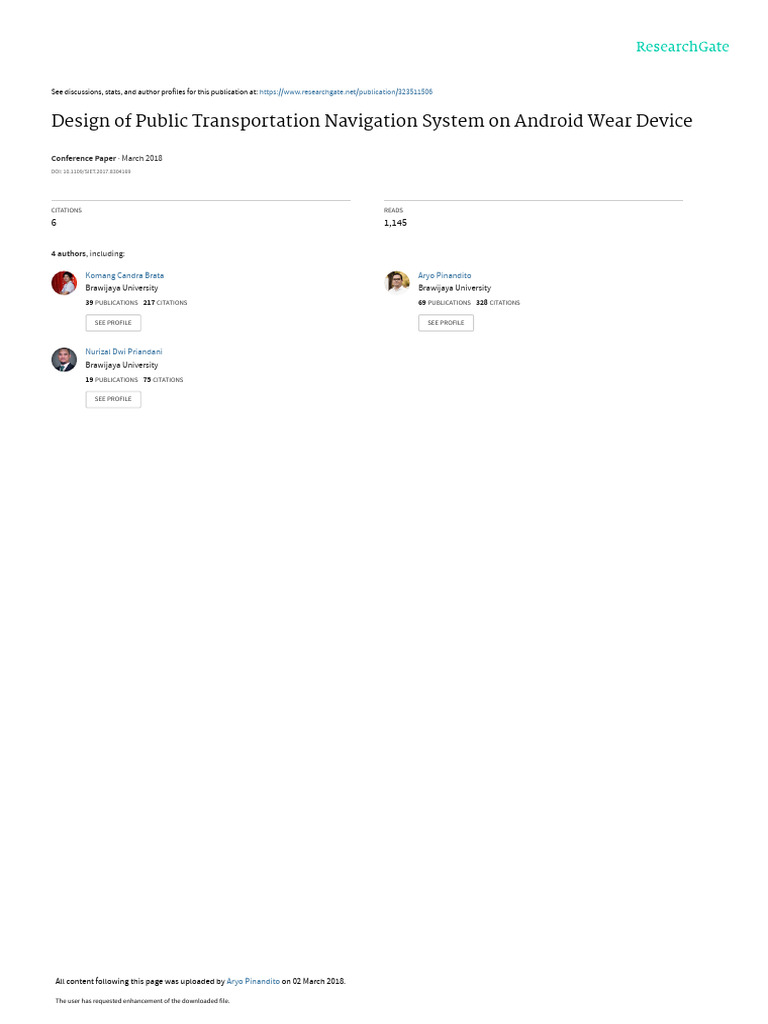Image resolution: width=768 pixels, height=1024 pixels.
Task: Click Nurizal's 19 publications stat
Action: click(x=112, y=380)
